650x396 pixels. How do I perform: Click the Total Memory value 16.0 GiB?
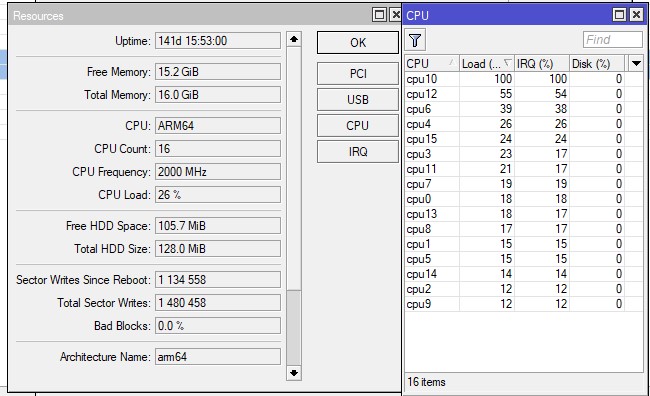(218, 95)
